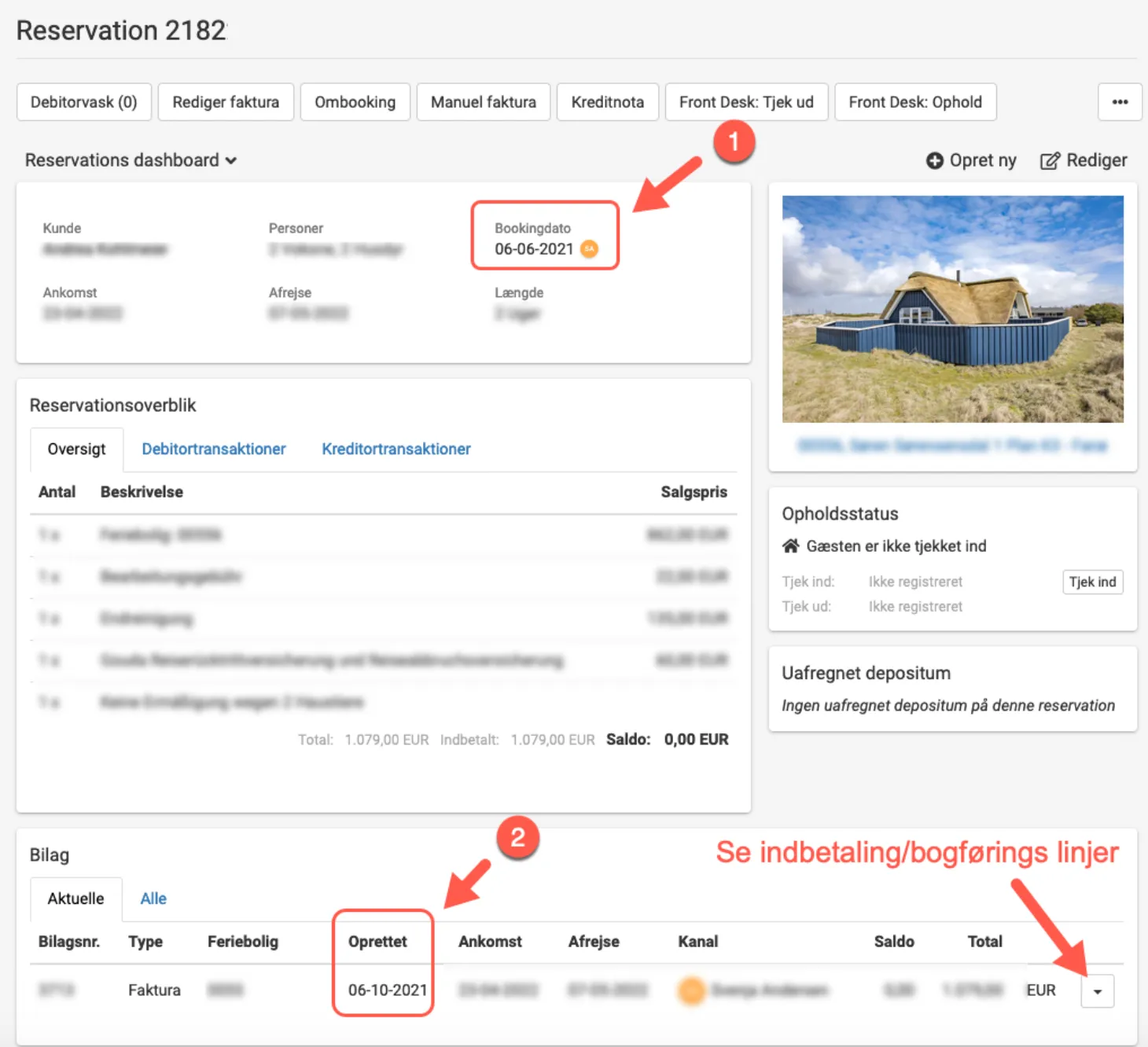Screen dimensions: 1148x1047
Task: Switch to the Debitortransaktioner tab
Action: pos(213,449)
